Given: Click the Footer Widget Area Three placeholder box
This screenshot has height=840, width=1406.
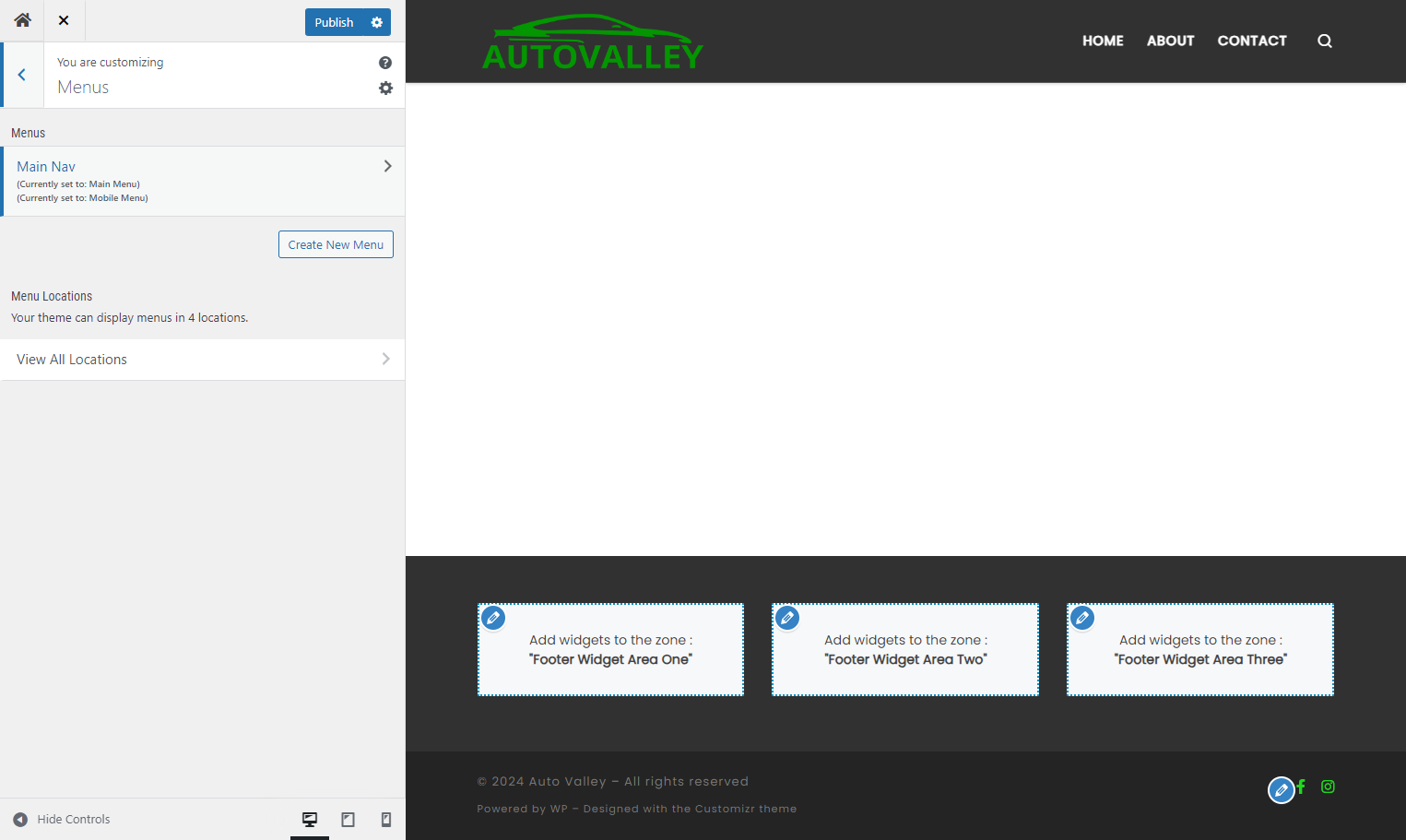Looking at the screenshot, I should tap(1200, 649).
